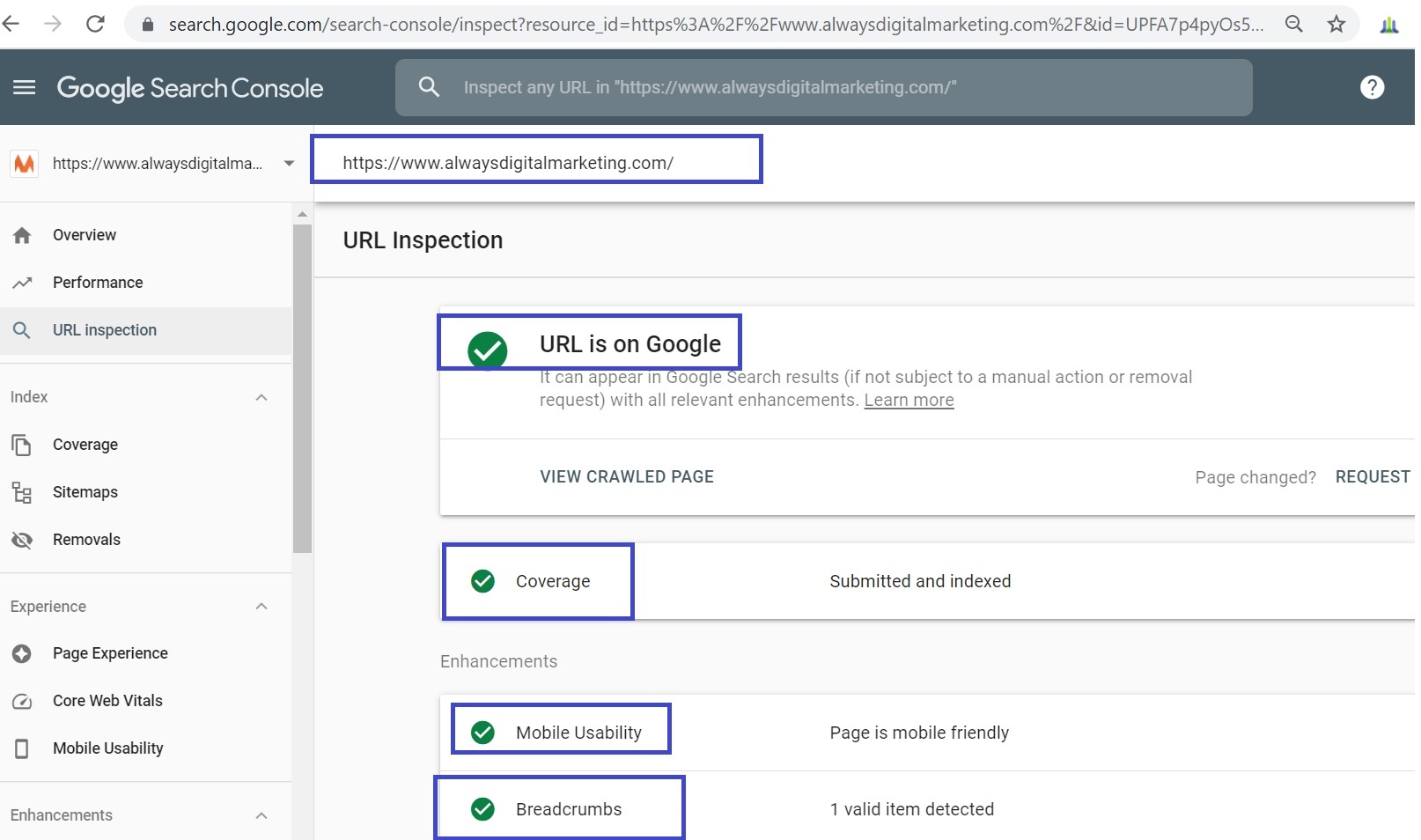
Task: Click the inspected URL alwaysdigitalmarketing.com text
Action: point(508,163)
